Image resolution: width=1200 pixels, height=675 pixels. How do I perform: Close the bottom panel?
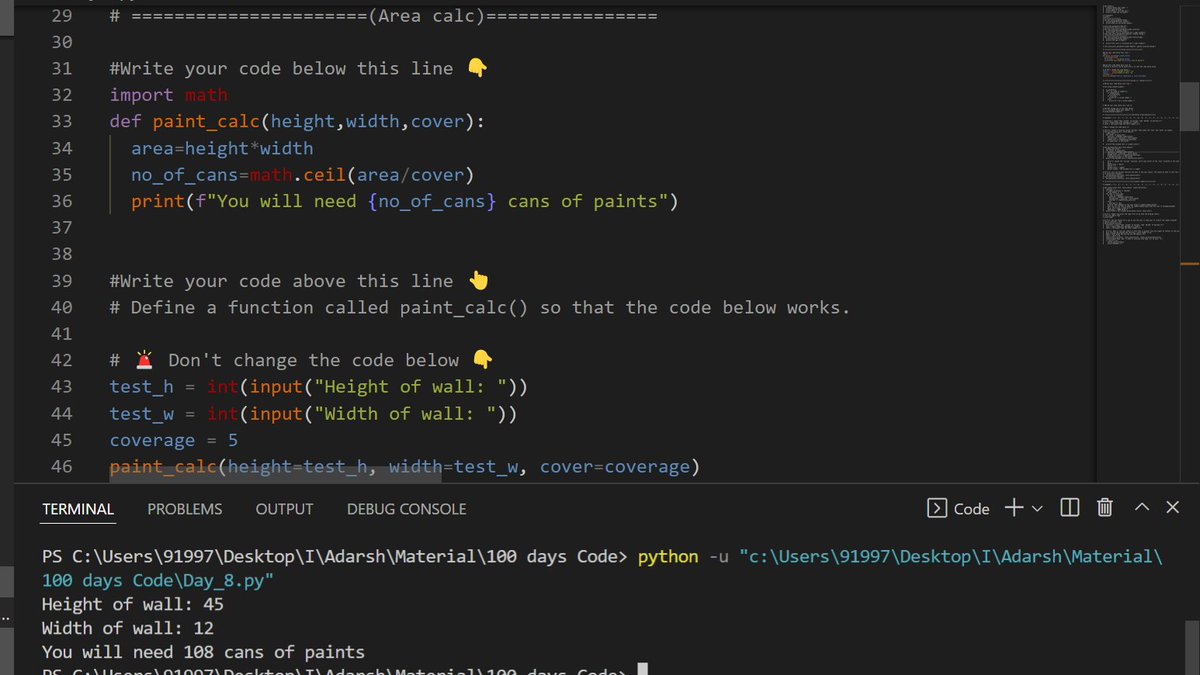click(x=1172, y=508)
